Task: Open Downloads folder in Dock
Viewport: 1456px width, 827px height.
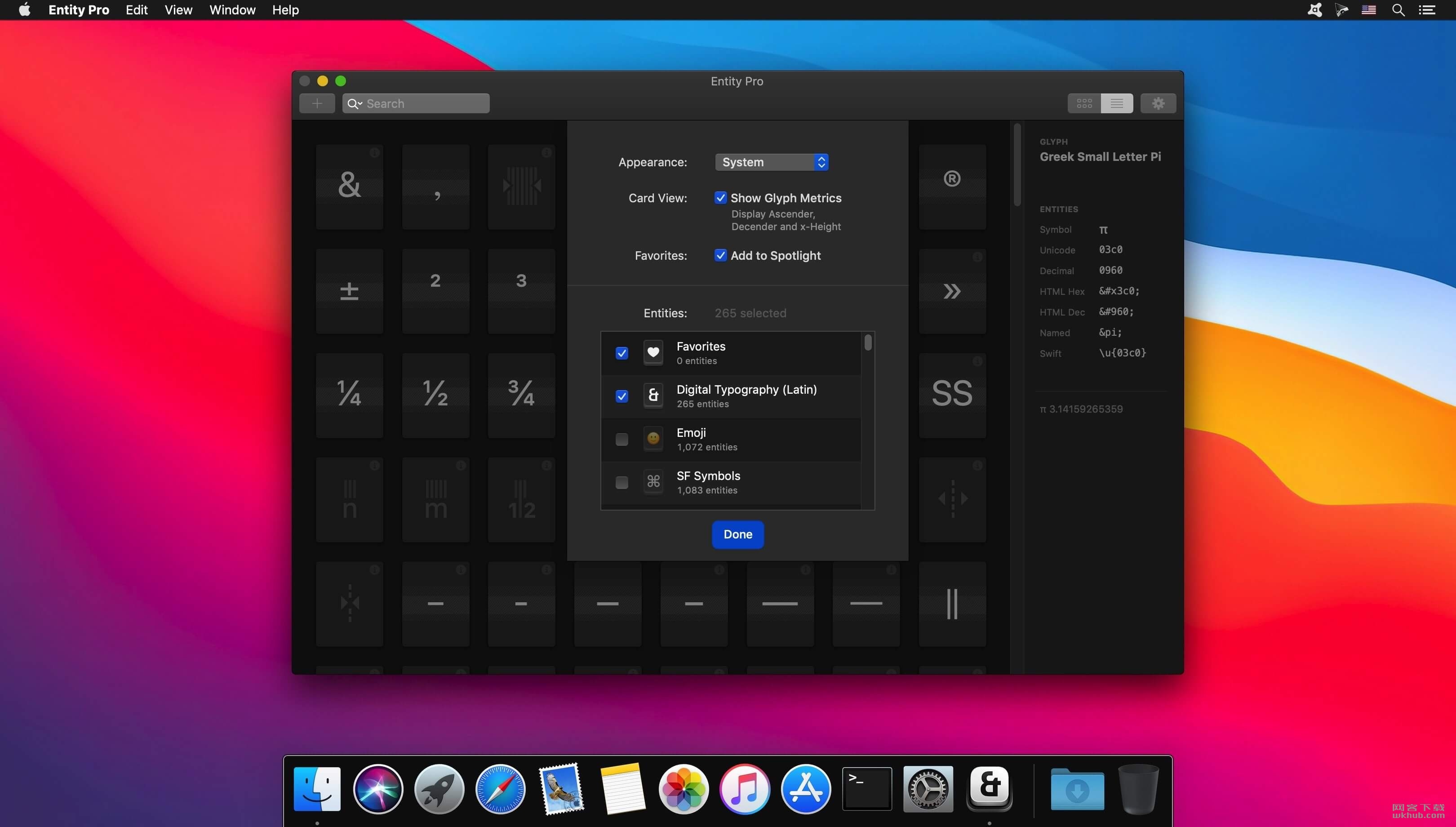Action: pyautogui.click(x=1077, y=789)
